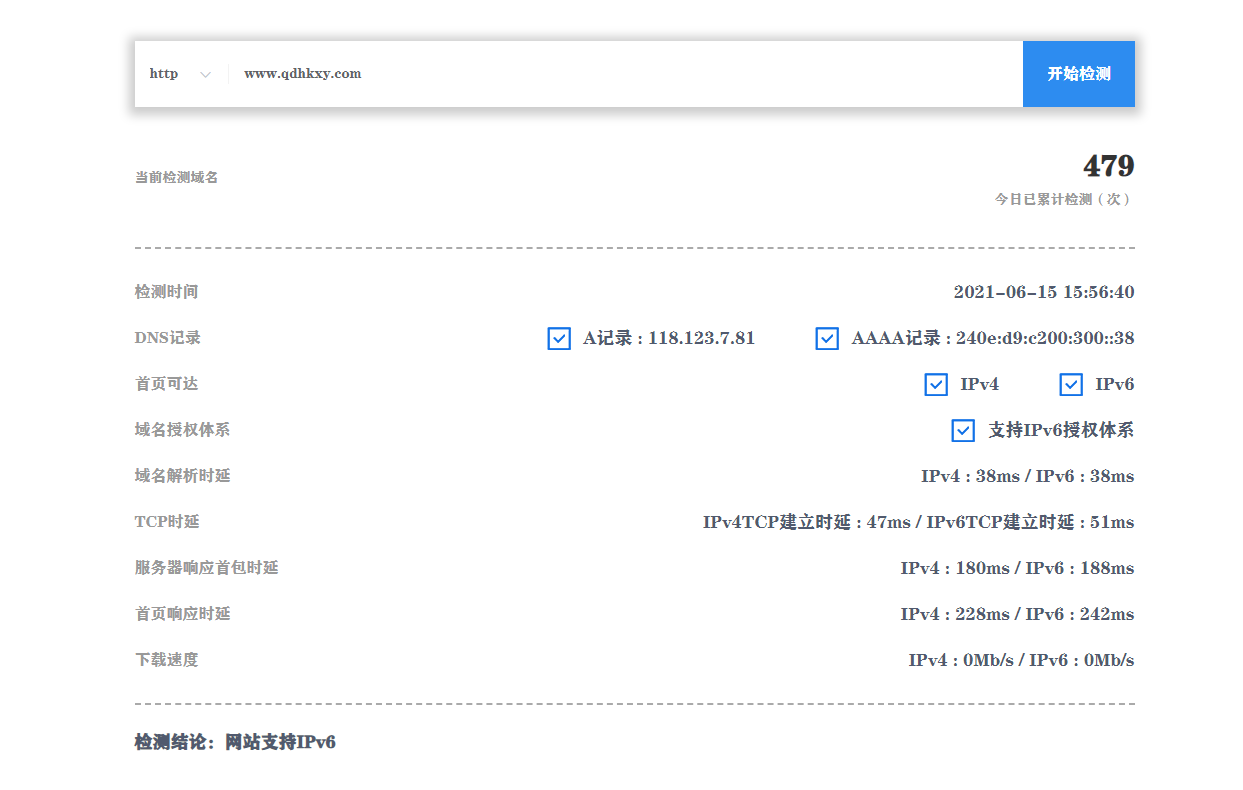This screenshot has height=790, width=1243.
Task: Click the 2021-06-15 15:56:40 timestamp
Action: point(1043,293)
